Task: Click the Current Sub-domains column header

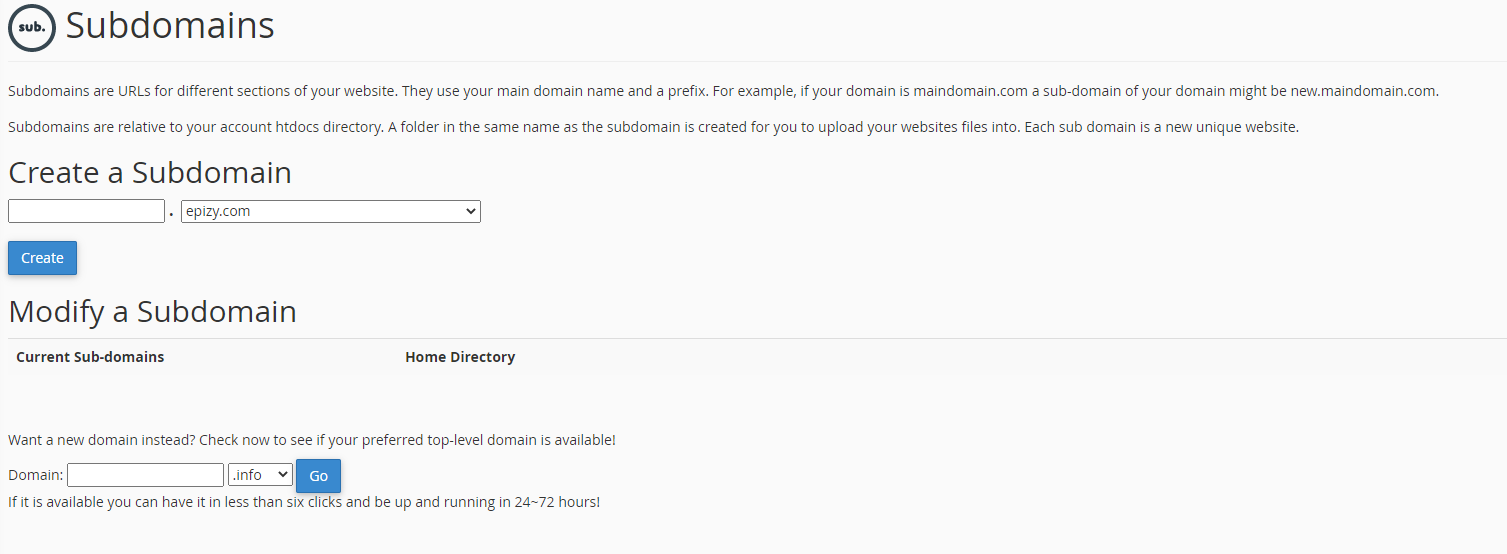Action: coord(90,357)
